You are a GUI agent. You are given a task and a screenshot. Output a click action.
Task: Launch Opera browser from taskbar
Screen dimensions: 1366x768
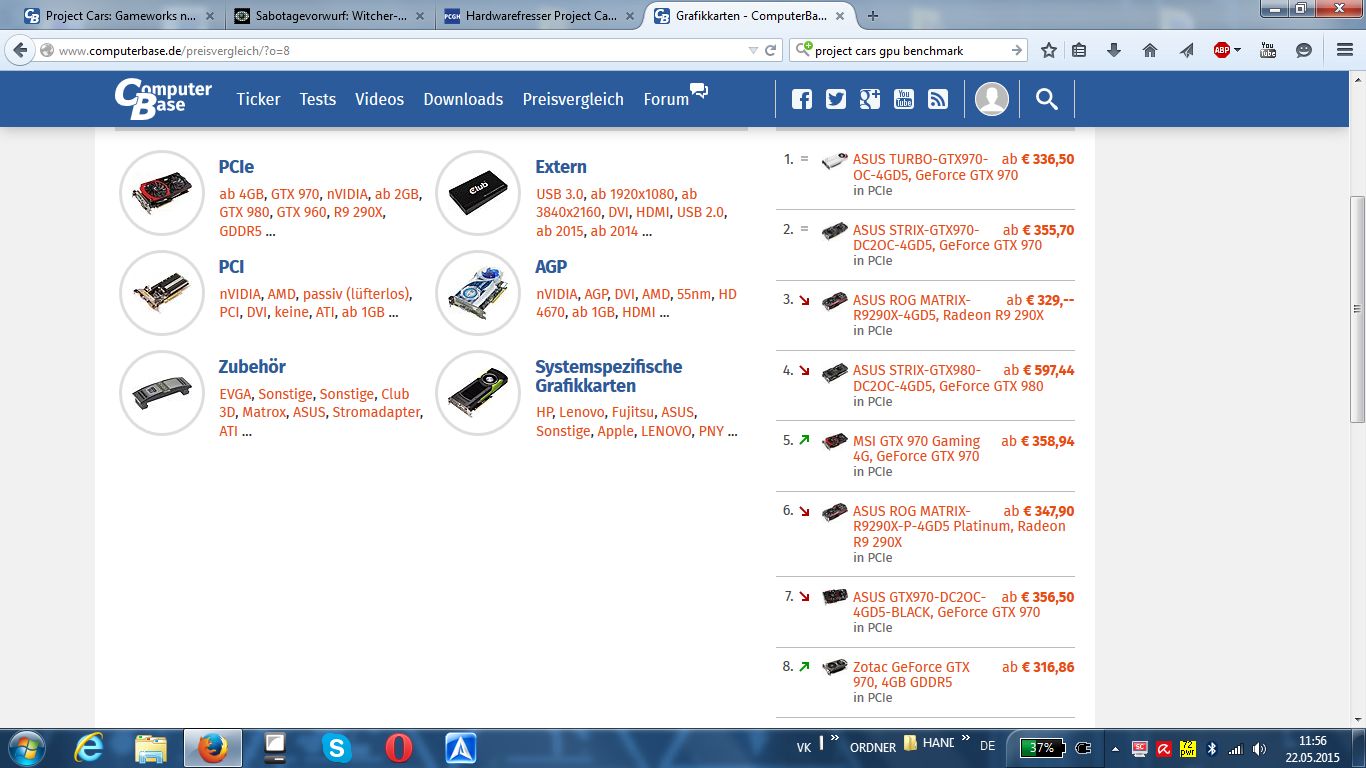(x=399, y=748)
